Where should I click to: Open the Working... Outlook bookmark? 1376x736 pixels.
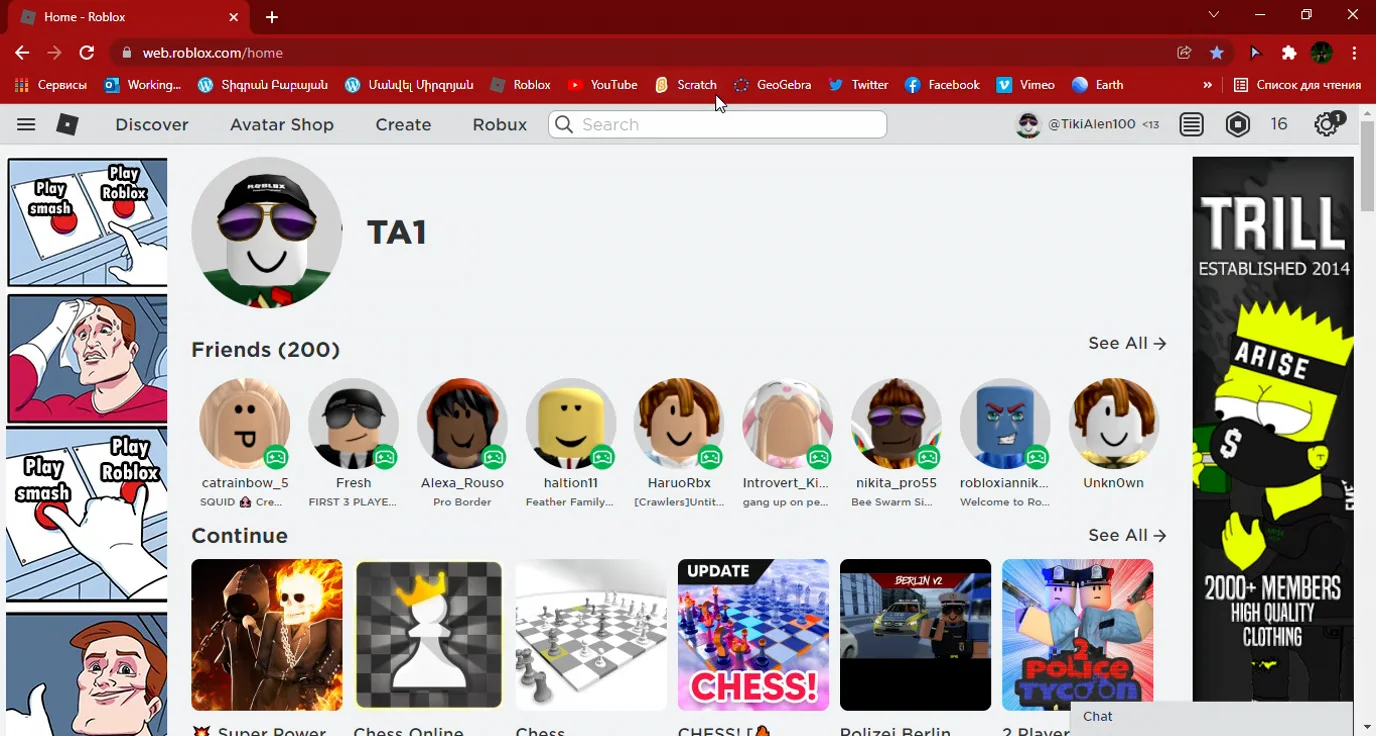tap(142, 85)
